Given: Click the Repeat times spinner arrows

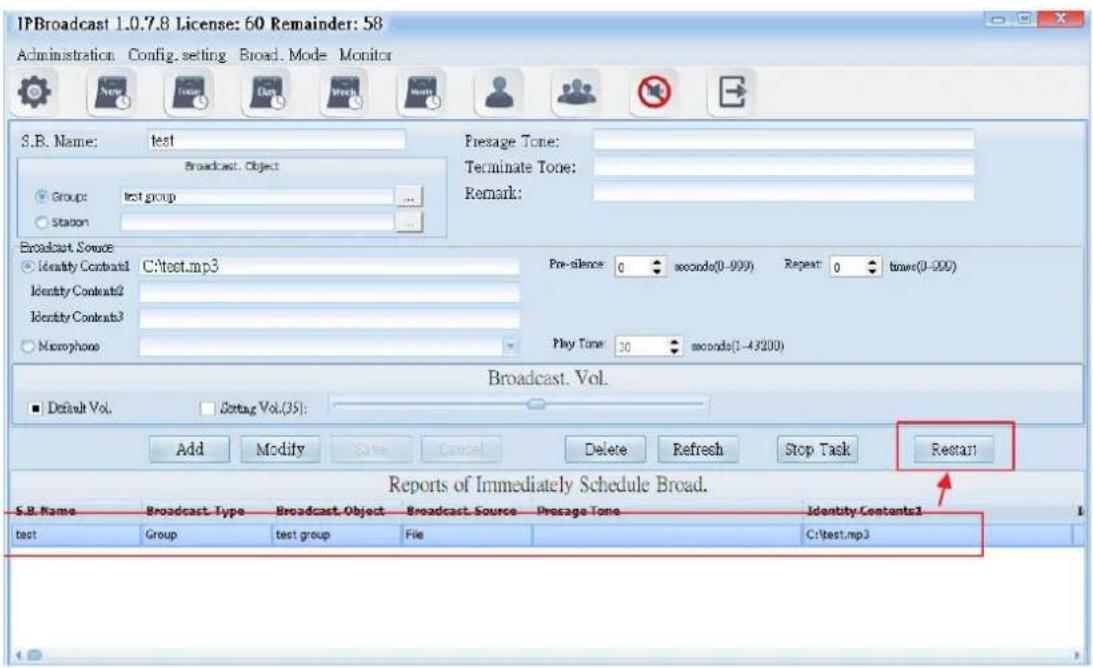Looking at the screenshot, I should 873,266.
